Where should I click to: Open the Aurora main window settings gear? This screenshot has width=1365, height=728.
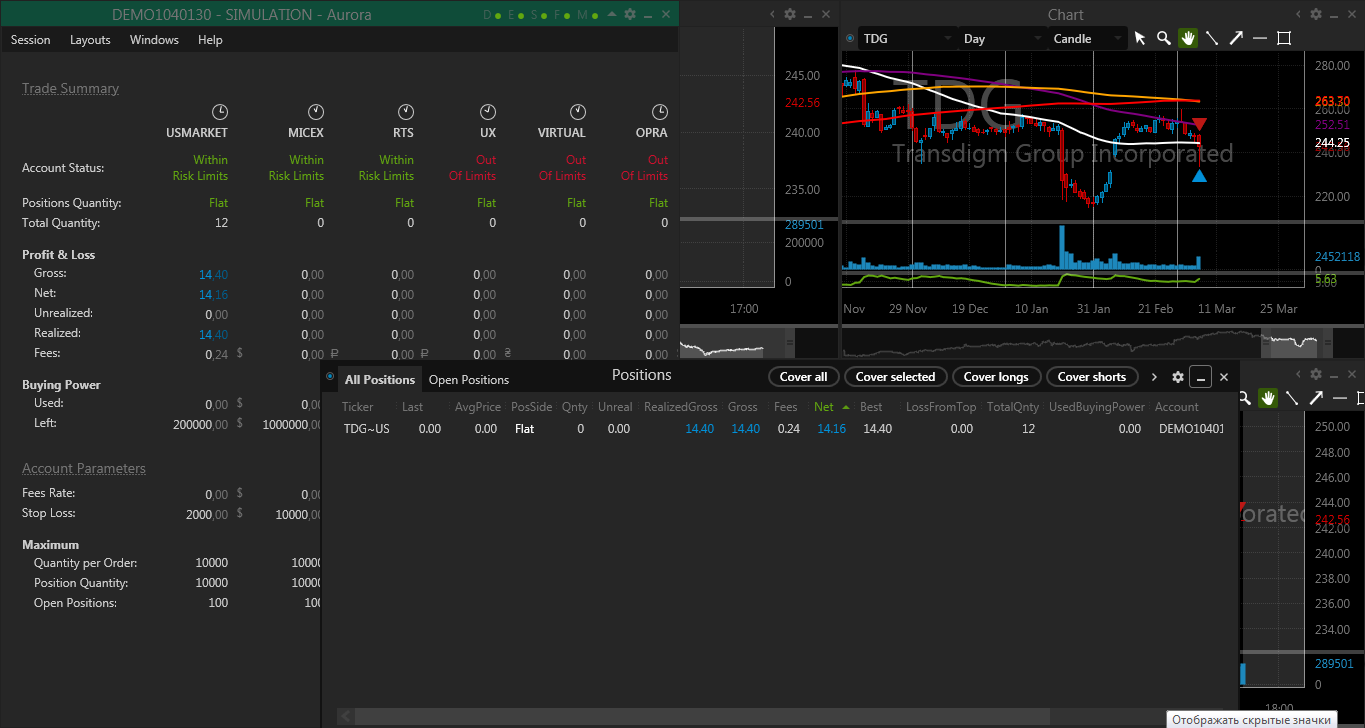click(x=630, y=14)
